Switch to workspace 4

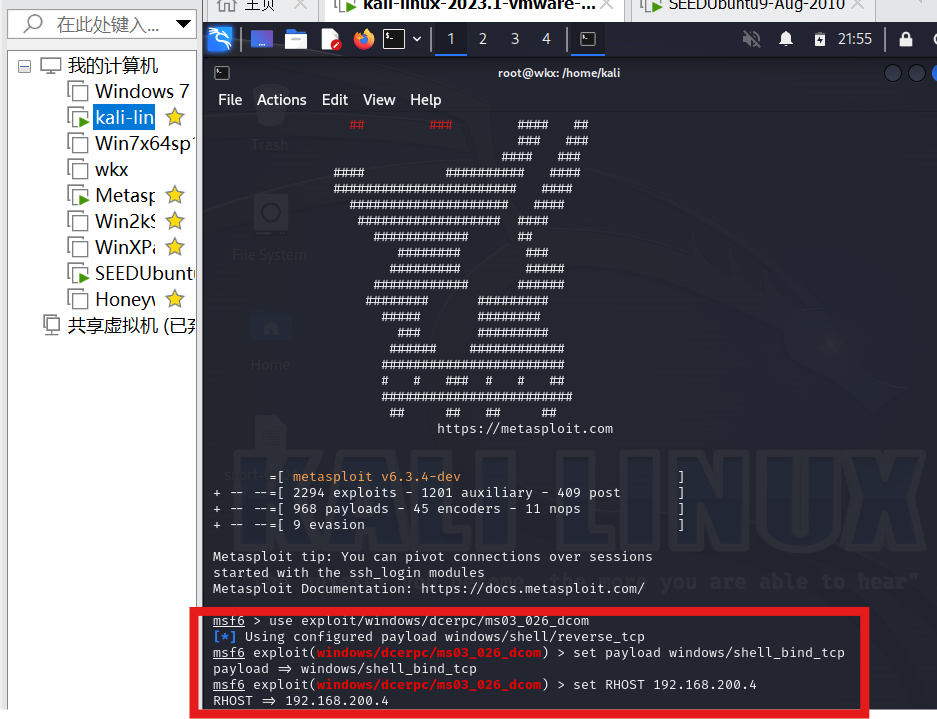(546, 39)
